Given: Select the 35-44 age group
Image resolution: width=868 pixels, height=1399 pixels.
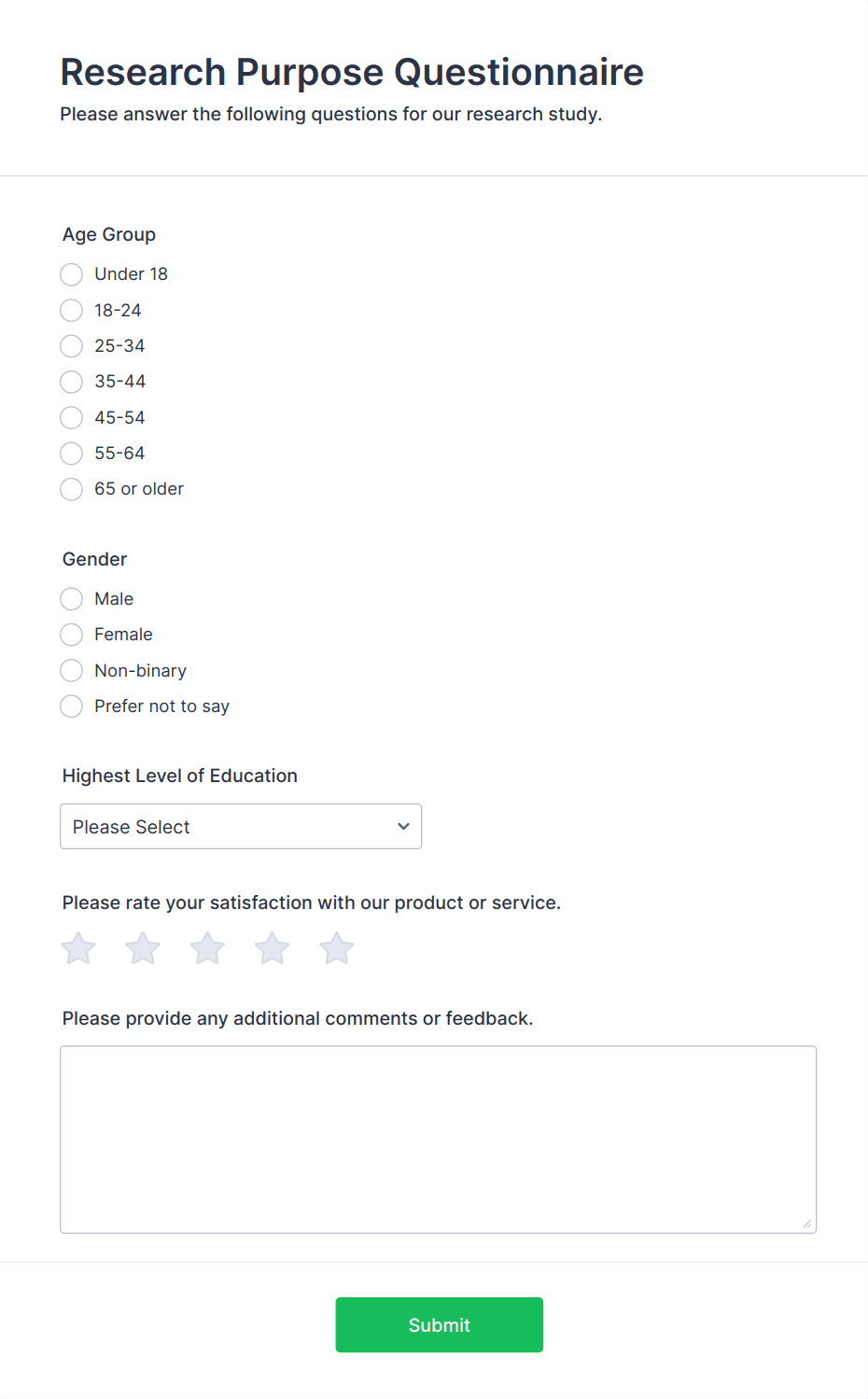Looking at the screenshot, I should [x=71, y=382].
